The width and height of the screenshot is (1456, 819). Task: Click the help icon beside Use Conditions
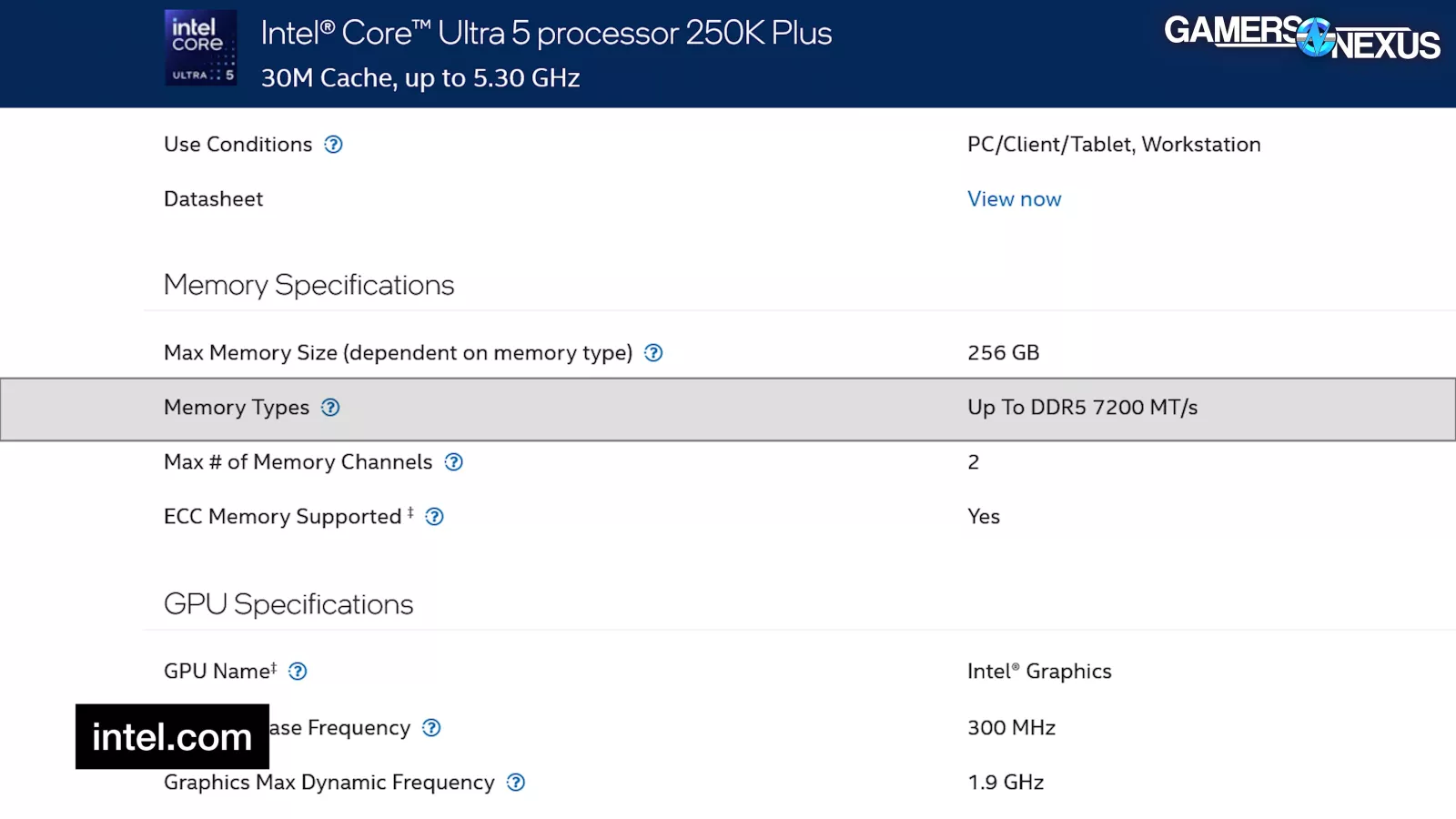click(x=333, y=145)
